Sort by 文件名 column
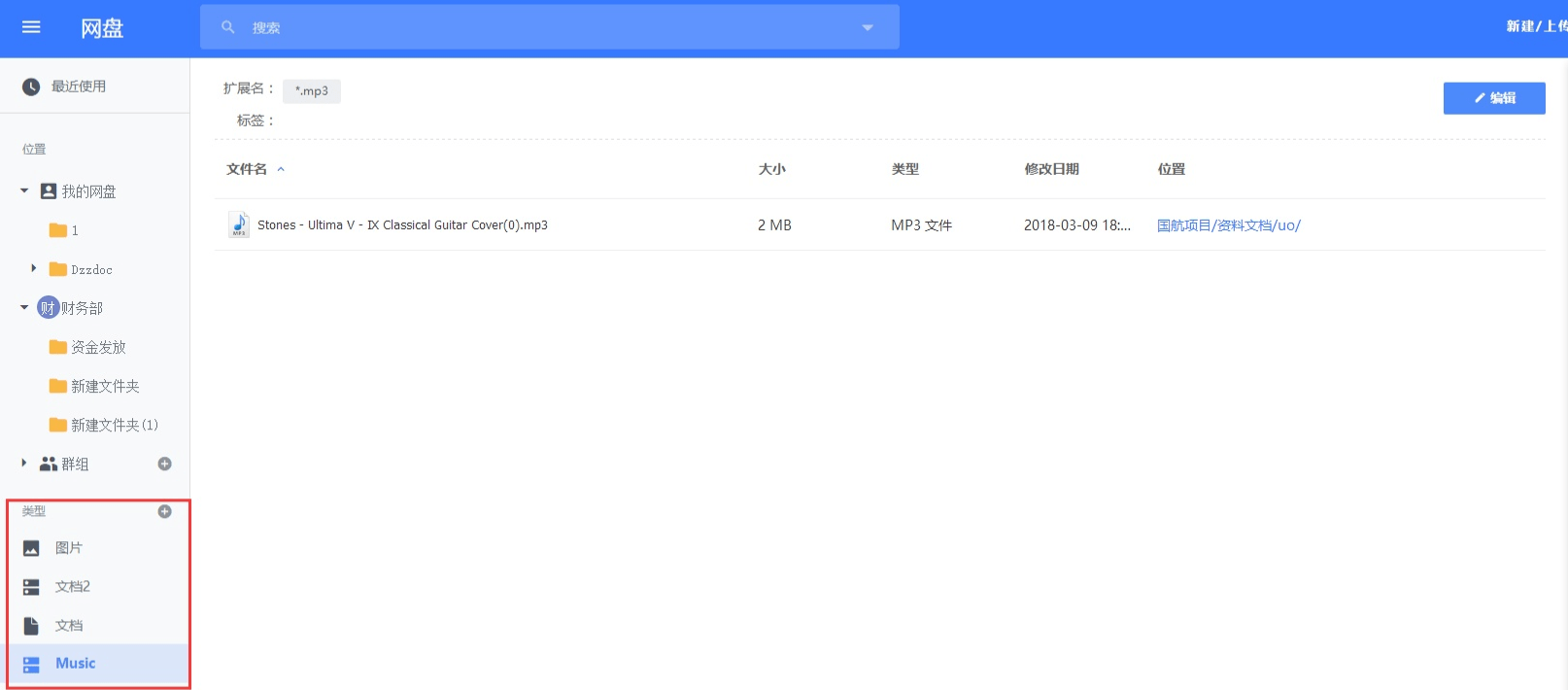The image size is (1568, 690). coord(247,169)
